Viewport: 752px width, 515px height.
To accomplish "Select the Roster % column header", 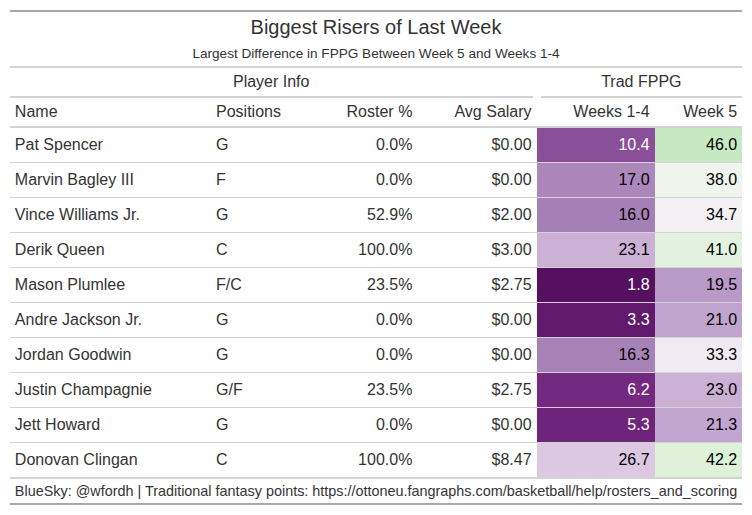I will coord(379,112).
